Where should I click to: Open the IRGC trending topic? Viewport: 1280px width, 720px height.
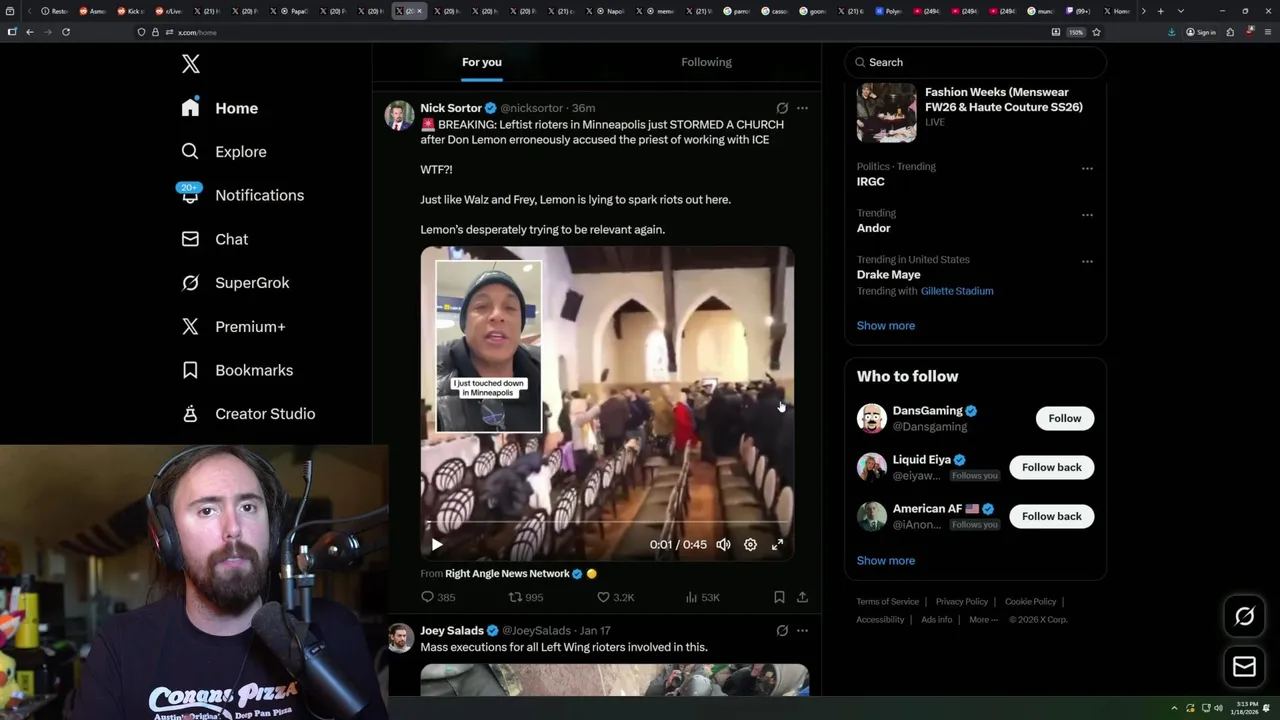[x=871, y=182]
